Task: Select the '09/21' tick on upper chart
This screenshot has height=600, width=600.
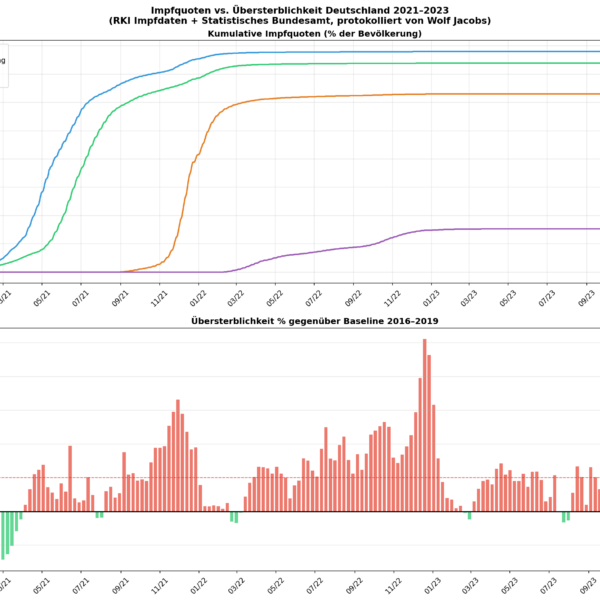Action: [122, 296]
